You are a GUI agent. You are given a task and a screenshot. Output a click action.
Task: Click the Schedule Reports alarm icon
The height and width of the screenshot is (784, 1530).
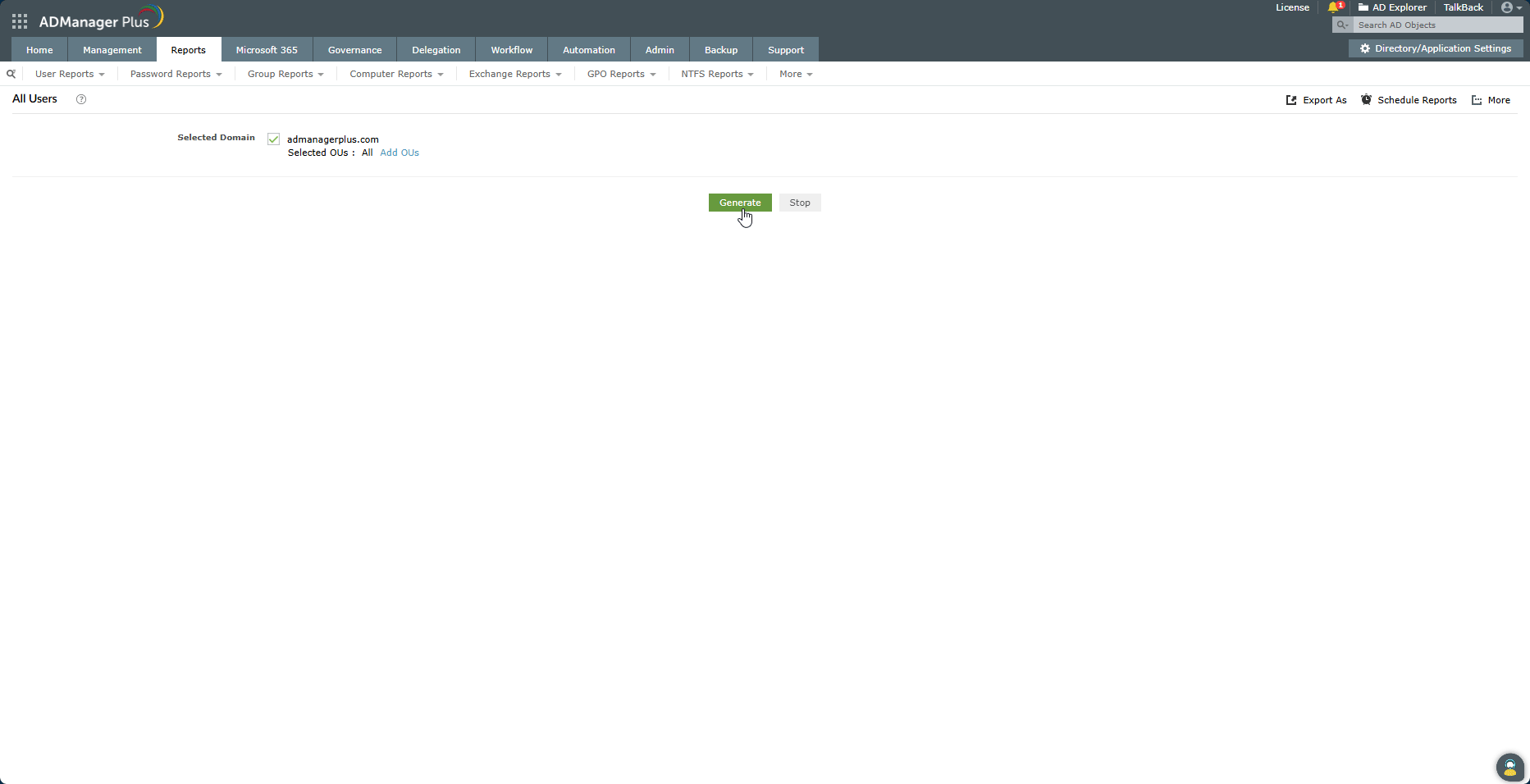click(1366, 99)
